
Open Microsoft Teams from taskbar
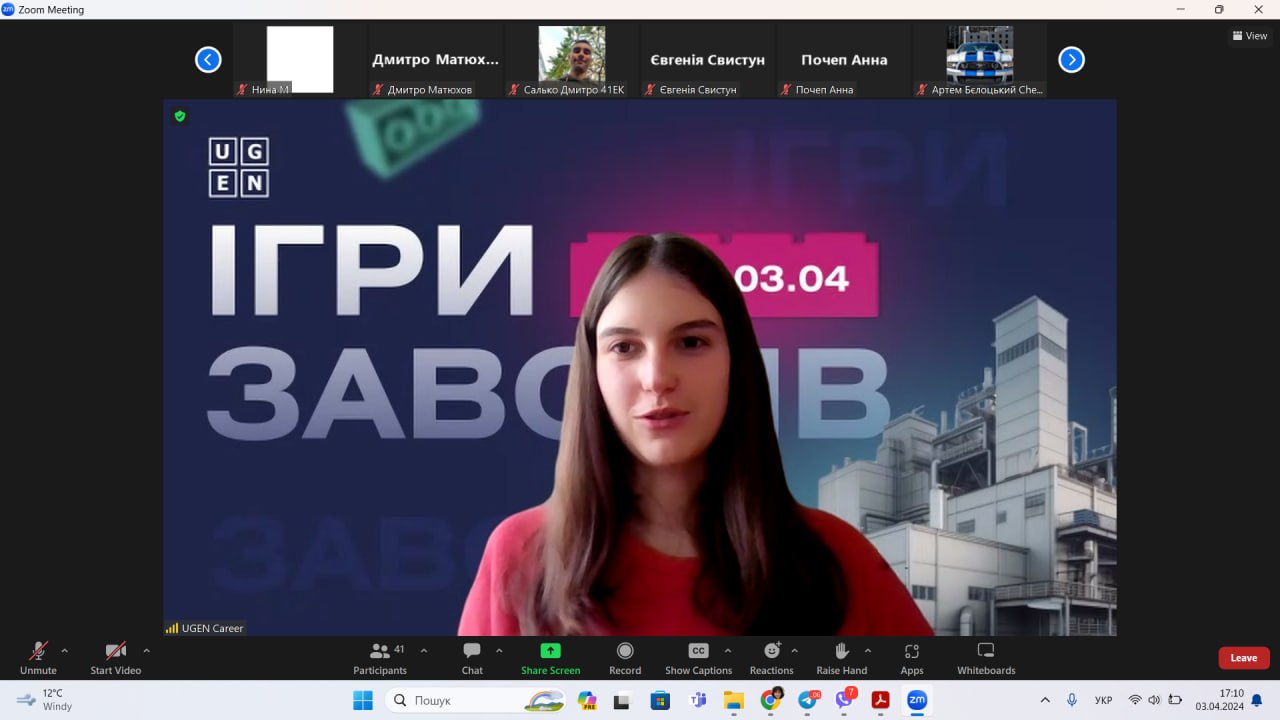pyautogui.click(x=697, y=700)
